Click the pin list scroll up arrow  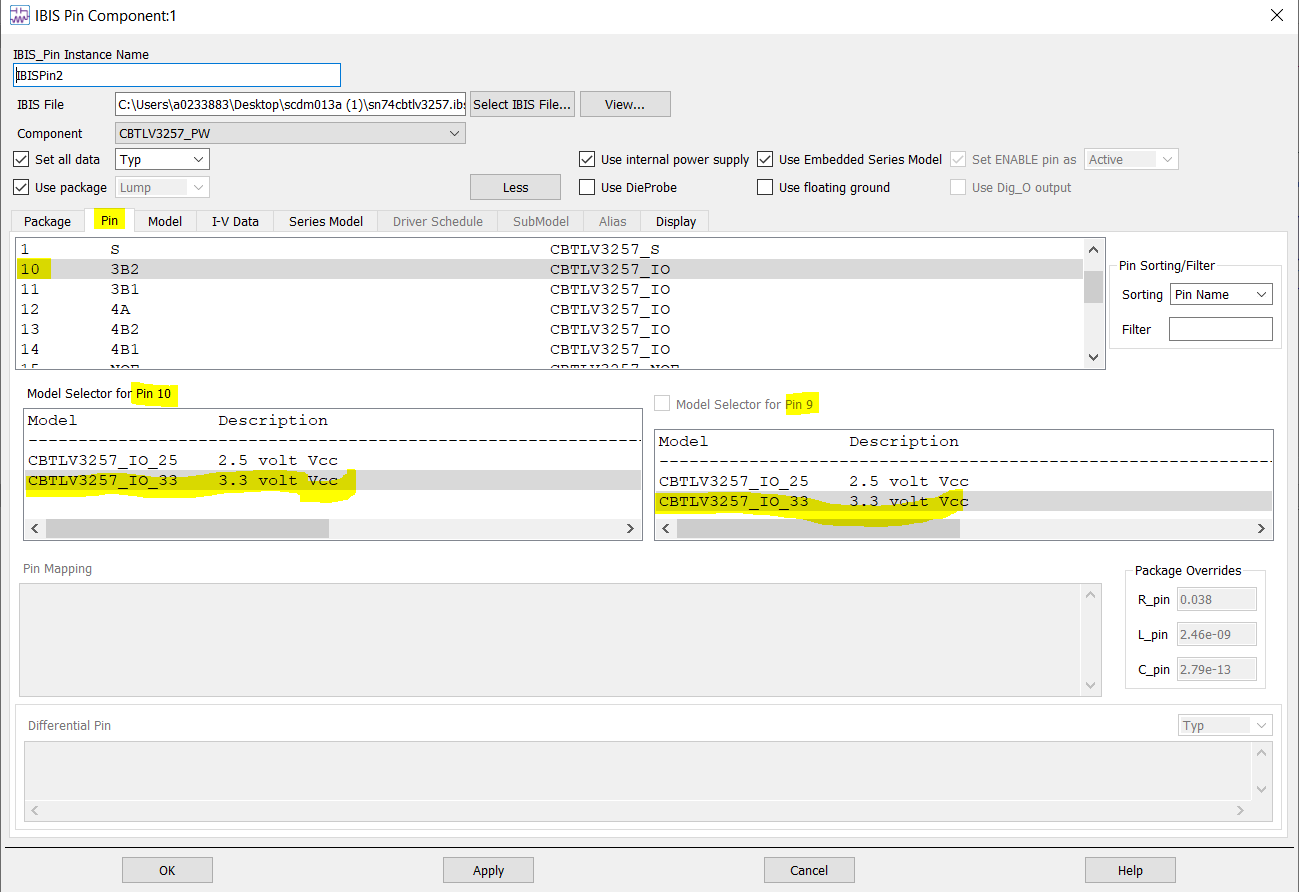1094,249
